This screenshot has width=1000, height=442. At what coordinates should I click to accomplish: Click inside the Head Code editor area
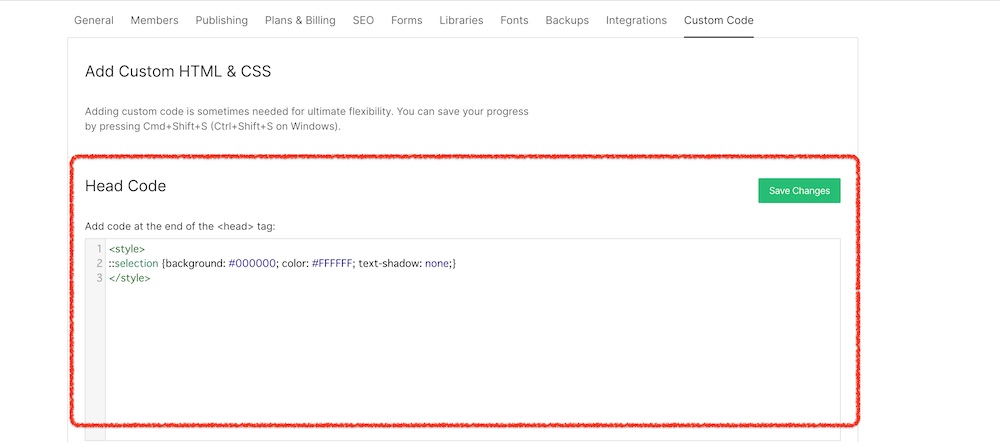pyautogui.click(x=473, y=338)
